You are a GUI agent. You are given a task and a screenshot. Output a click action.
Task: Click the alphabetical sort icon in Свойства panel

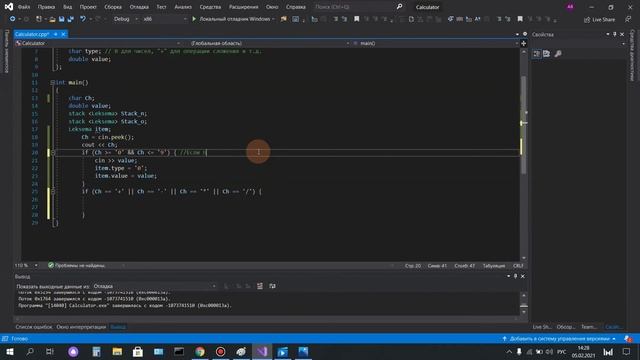coord(547,54)
